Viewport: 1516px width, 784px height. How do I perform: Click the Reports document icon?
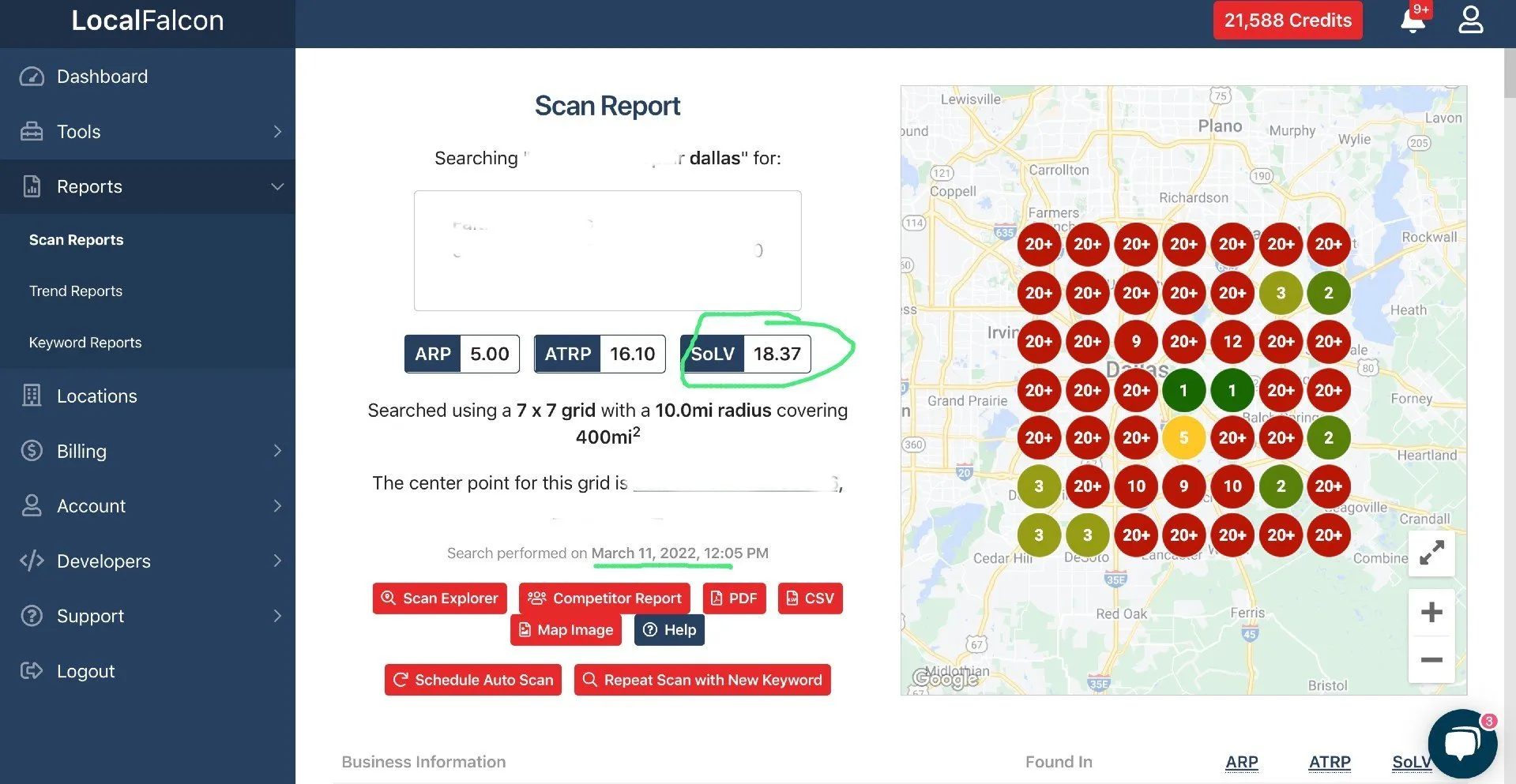tap(32, 186)
